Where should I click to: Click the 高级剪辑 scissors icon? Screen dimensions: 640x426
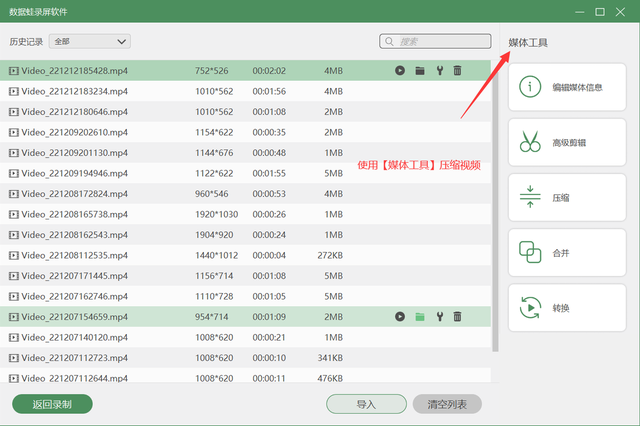(x=530, y=142)
